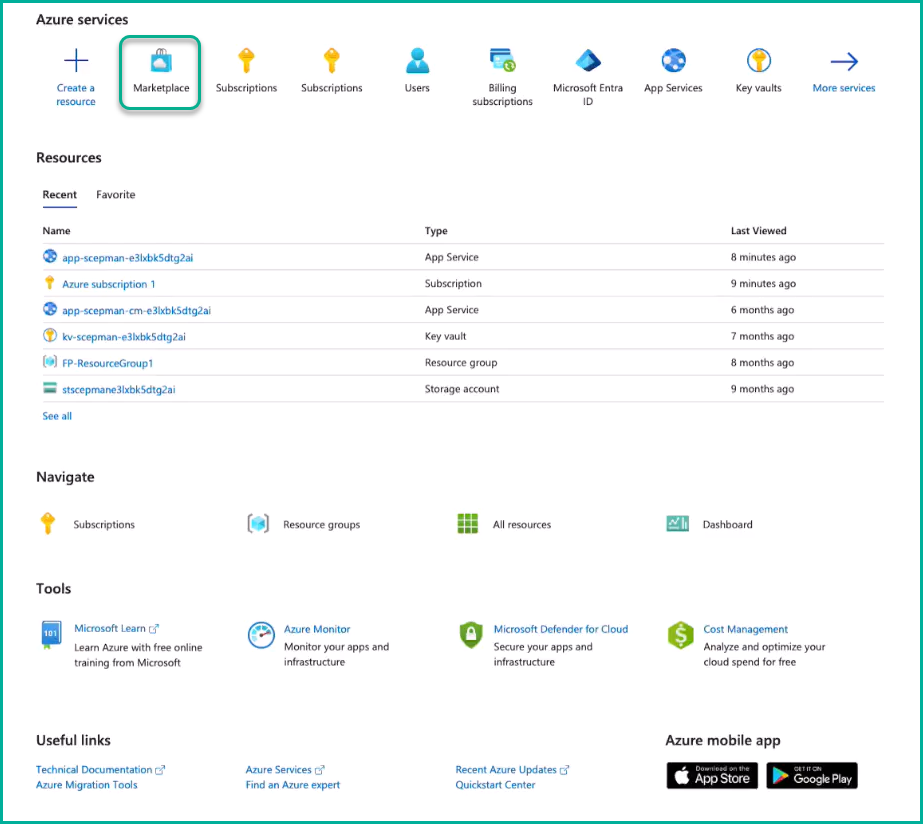Viewport: 923px width, 824px height.
Task: Open the Users service icon
Action: [x=417, y=62]
